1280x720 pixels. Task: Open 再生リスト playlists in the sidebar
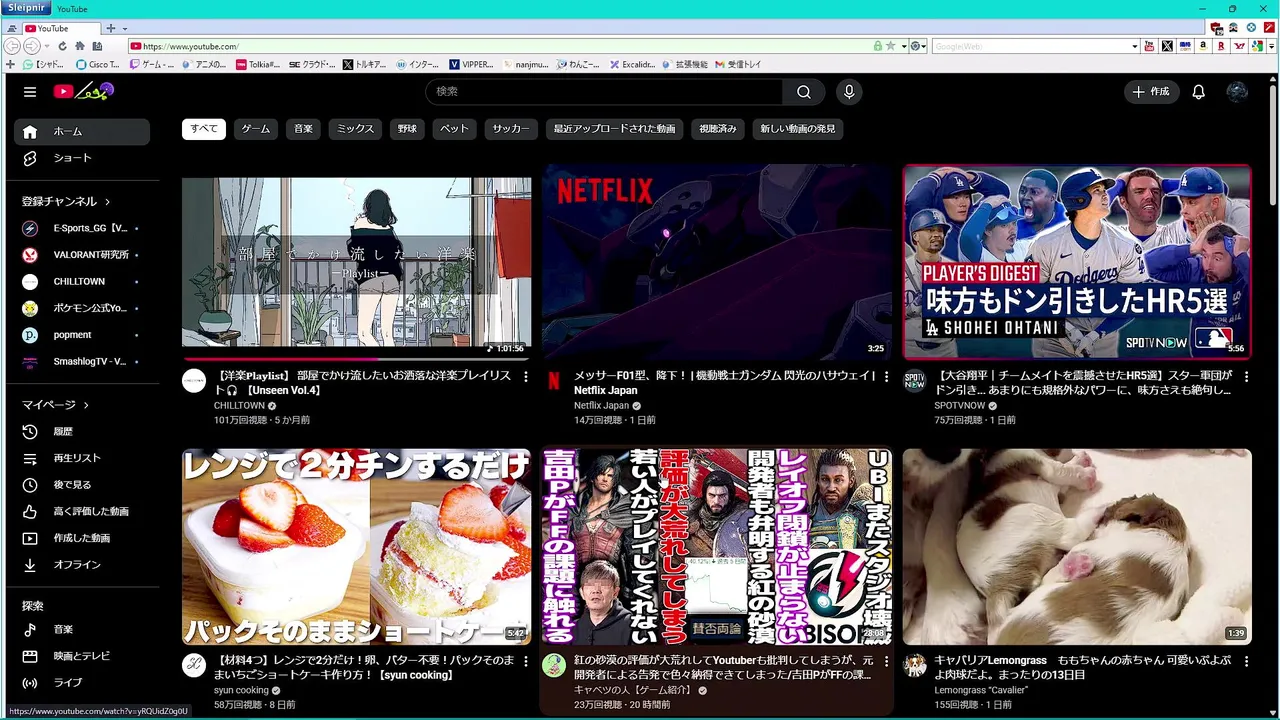coord(82,458)
